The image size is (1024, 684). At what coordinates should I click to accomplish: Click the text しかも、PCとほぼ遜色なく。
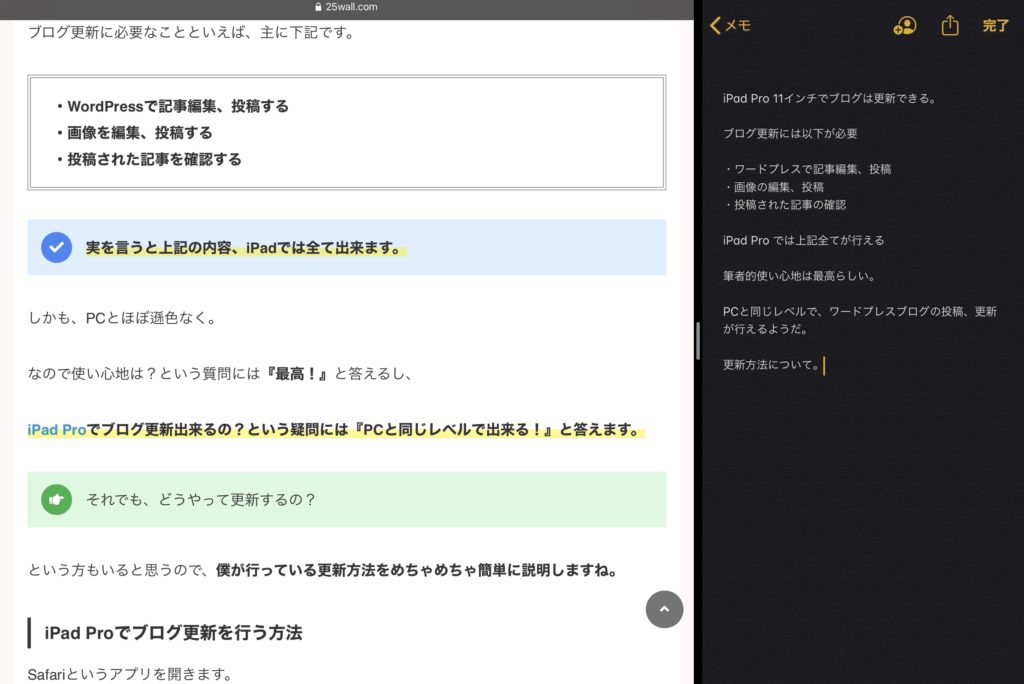[122, 318]
